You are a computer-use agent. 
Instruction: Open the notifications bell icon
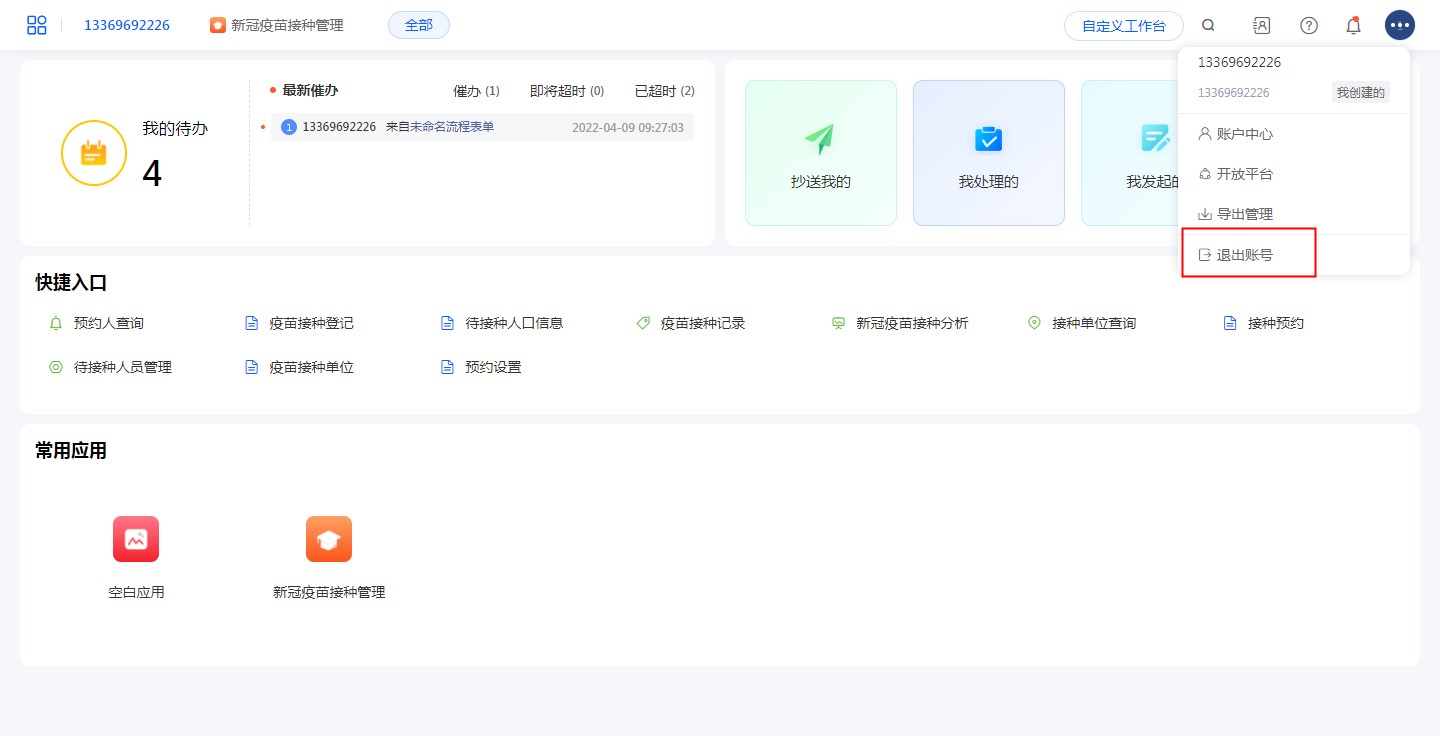[x=1353, y=26]
